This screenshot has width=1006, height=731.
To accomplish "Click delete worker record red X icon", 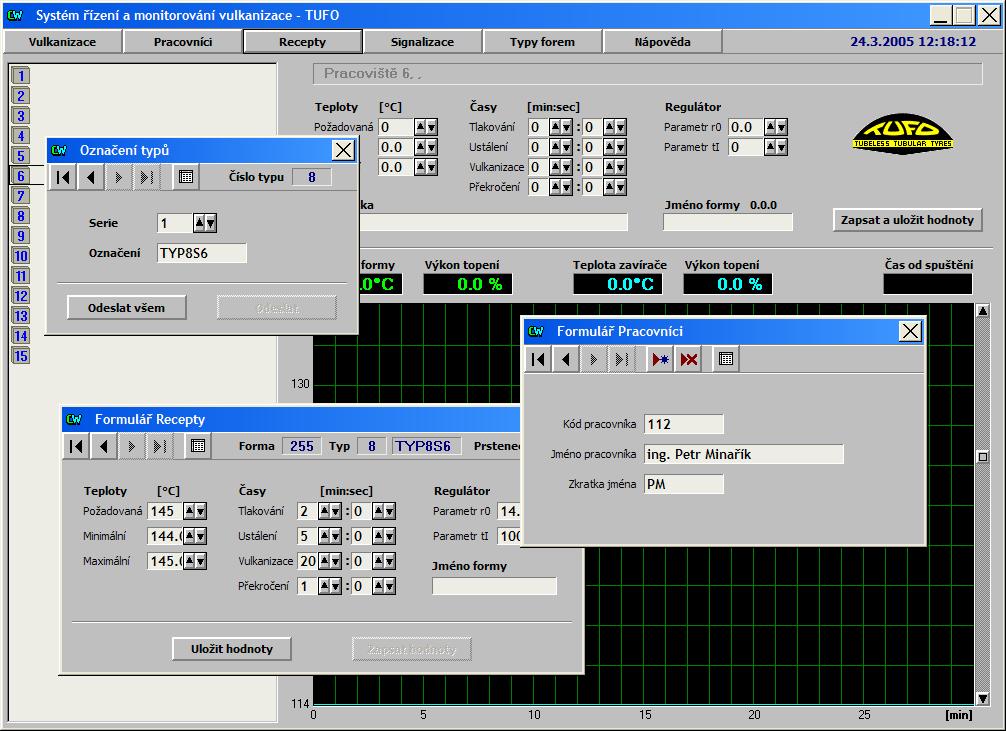I will coord(688,360).
